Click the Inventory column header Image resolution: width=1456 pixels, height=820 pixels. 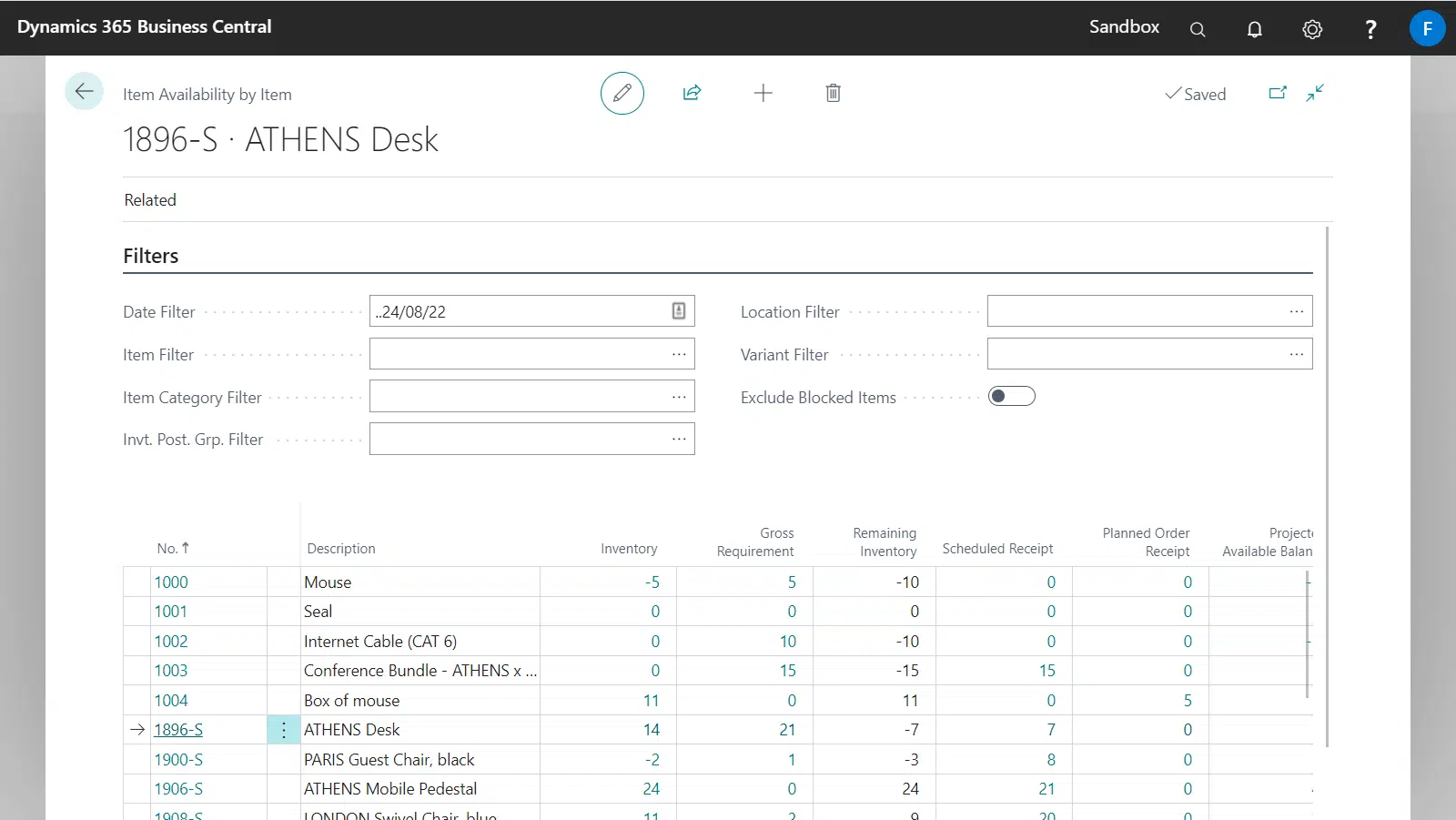629,549
